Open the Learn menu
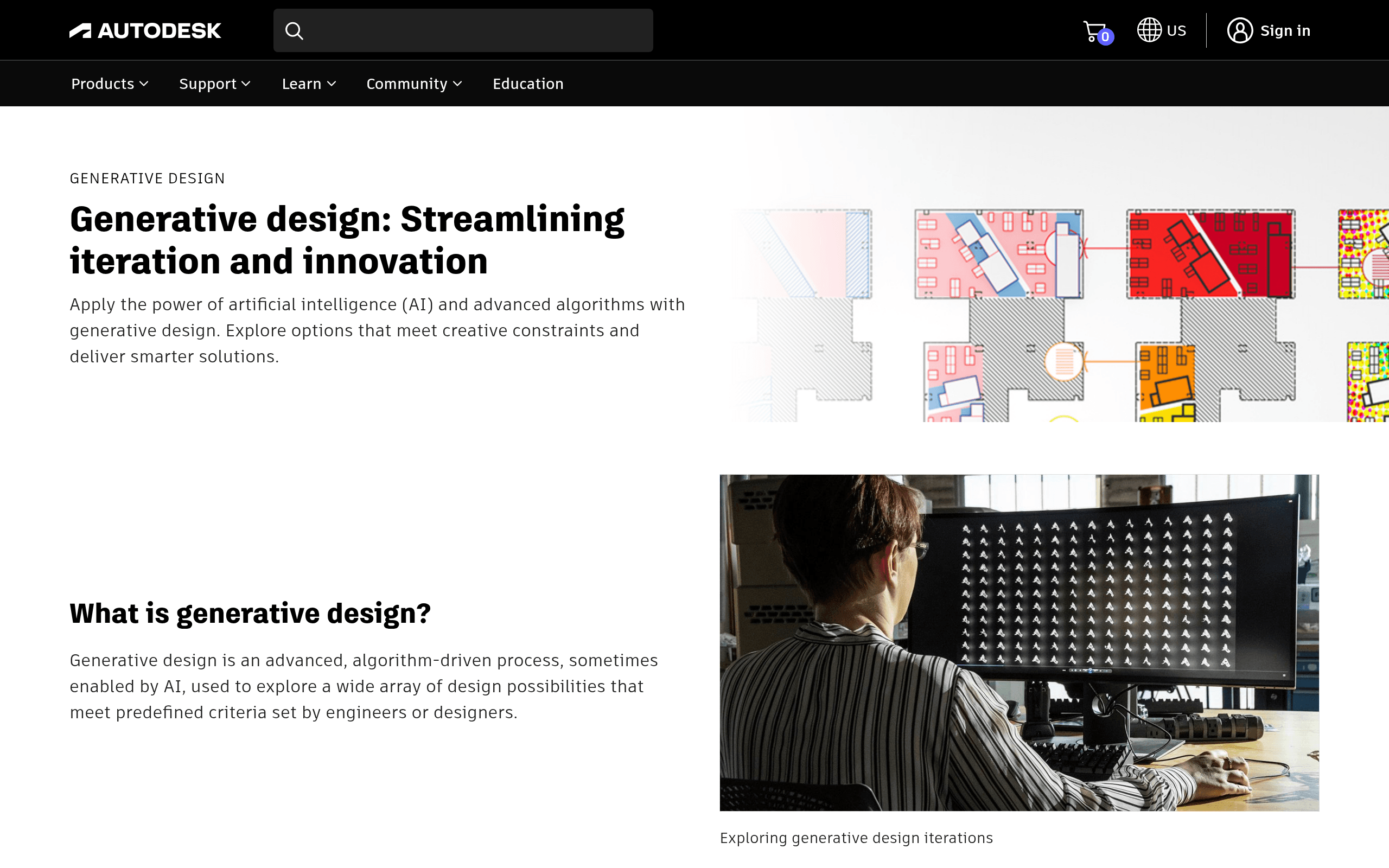Screen dimensions: 1389x868 point(309,84)
